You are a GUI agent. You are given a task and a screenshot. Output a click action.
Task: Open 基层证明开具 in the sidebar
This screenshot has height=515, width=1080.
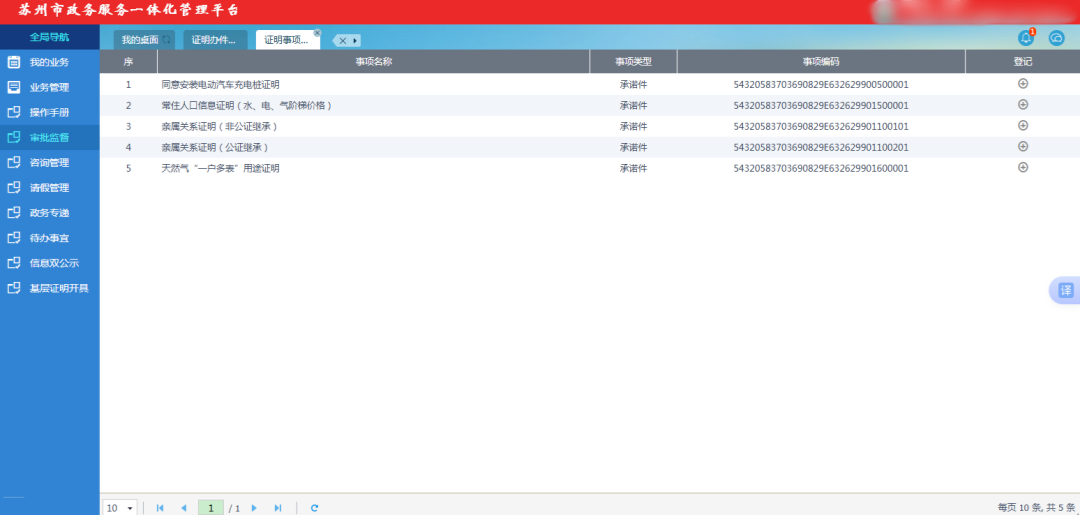[58, 288]
